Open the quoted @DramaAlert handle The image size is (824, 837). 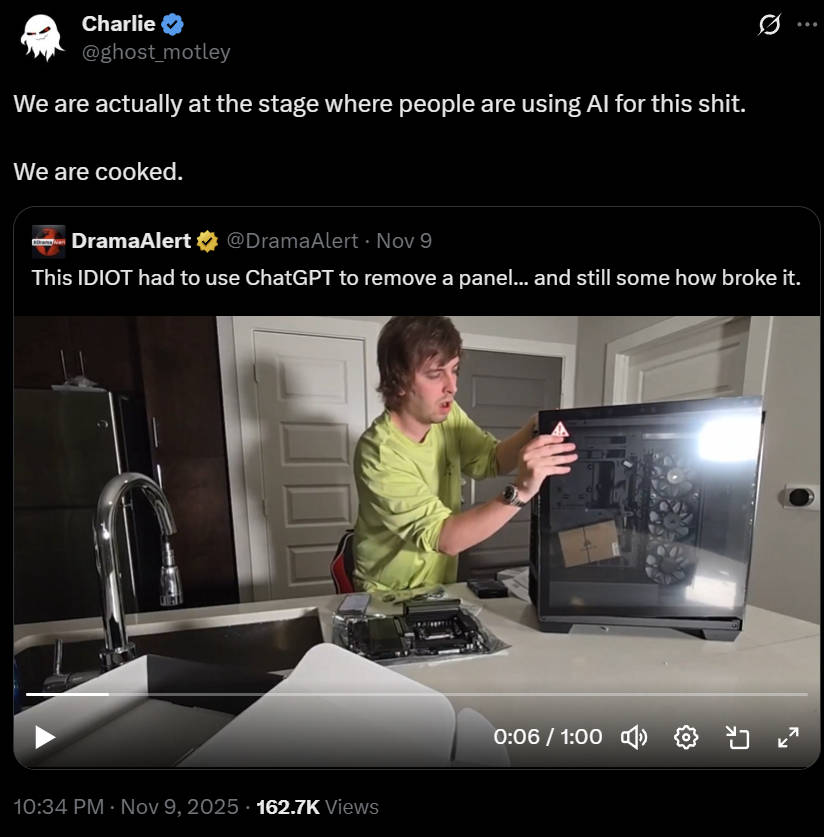pyautogui.click(x=292, y=241)
